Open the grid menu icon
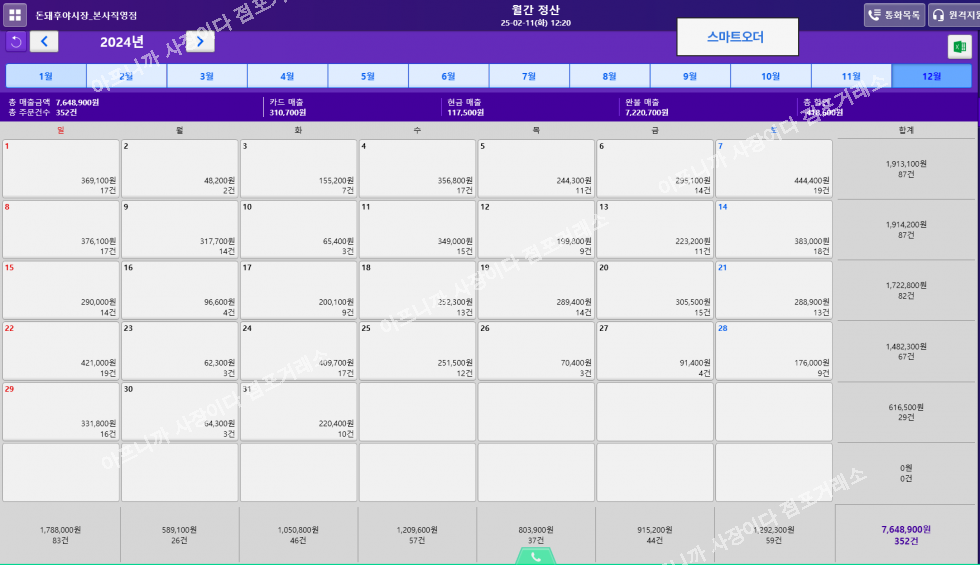 pos(16,15)
